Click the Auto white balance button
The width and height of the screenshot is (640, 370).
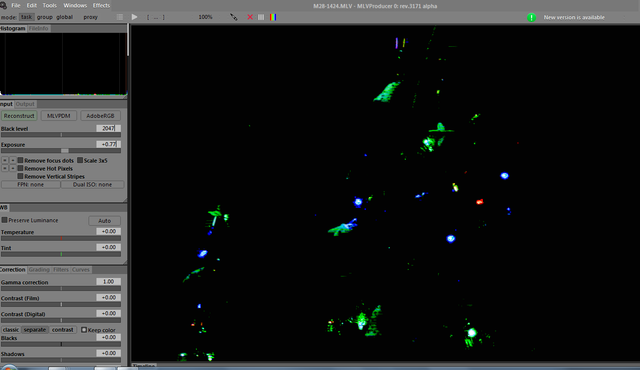[104, 221]
